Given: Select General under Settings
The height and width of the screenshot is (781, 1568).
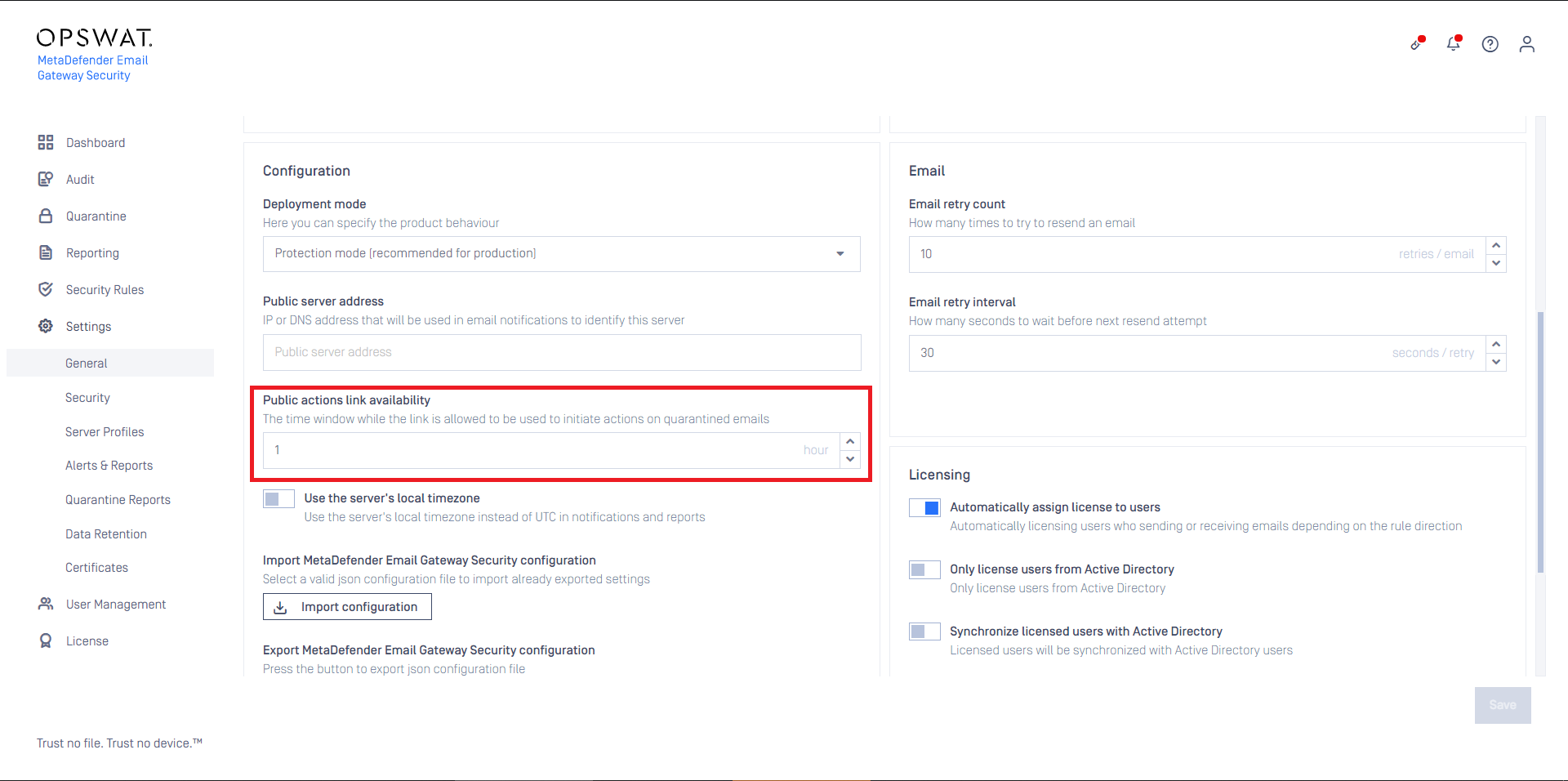Looking at the screenshot, I should tap(110, 363).
